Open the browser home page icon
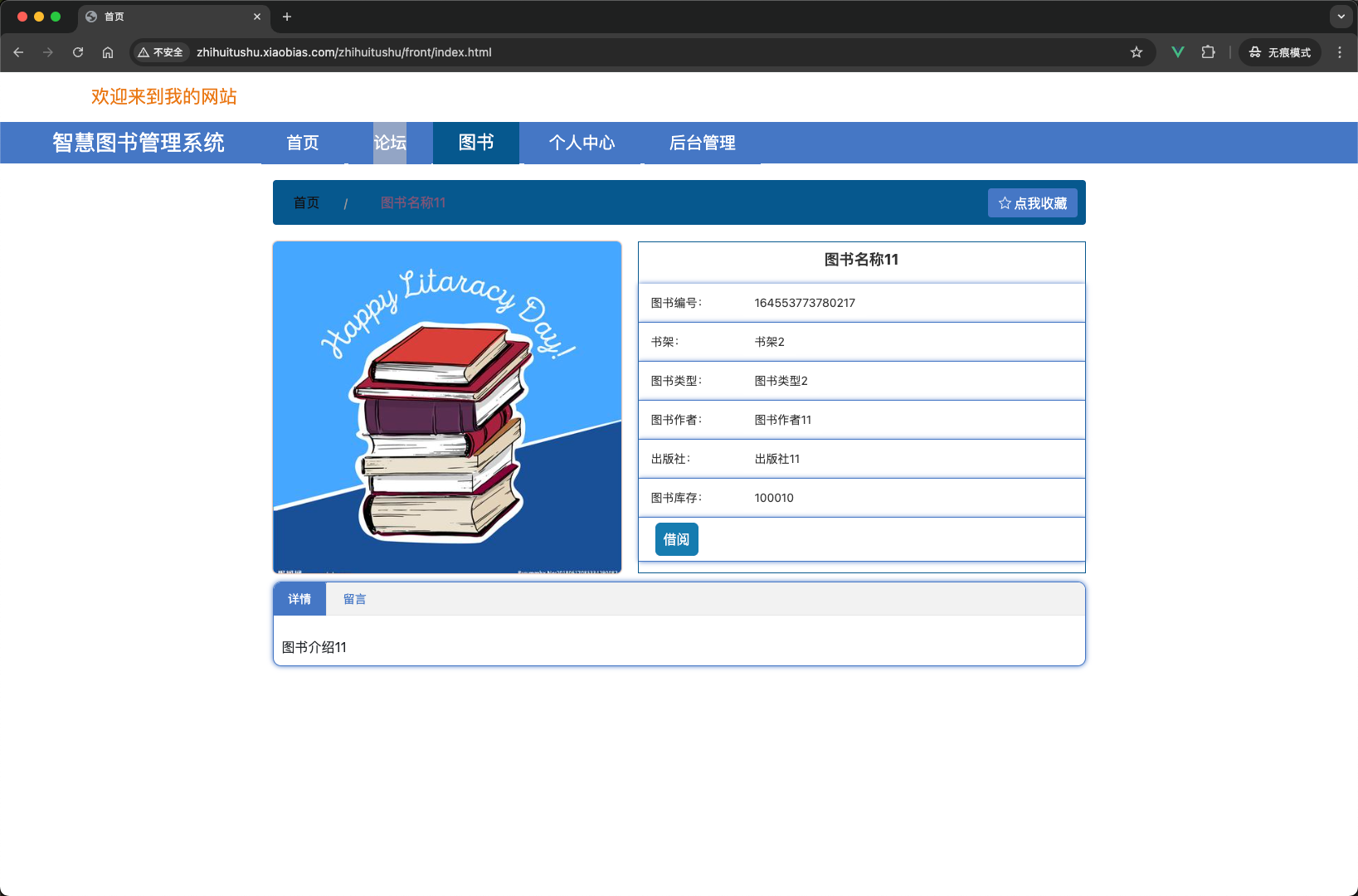1358x896 pixels. [108, 52]
